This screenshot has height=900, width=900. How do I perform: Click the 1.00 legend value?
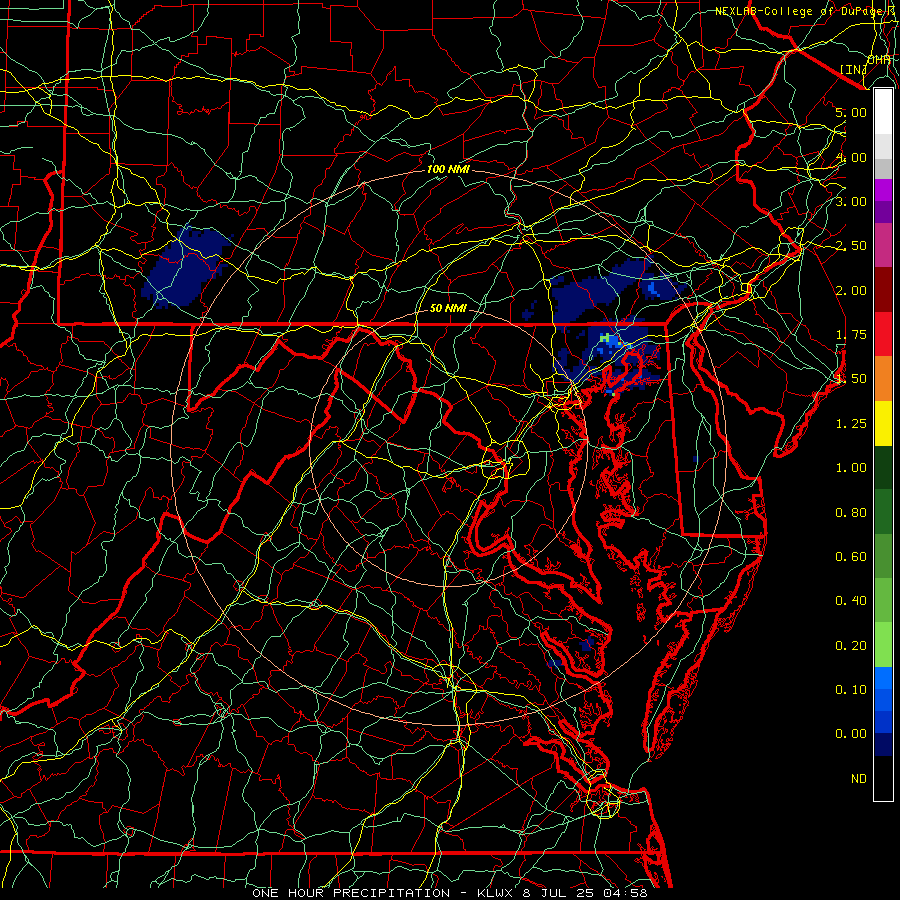(x=851, y=468)
